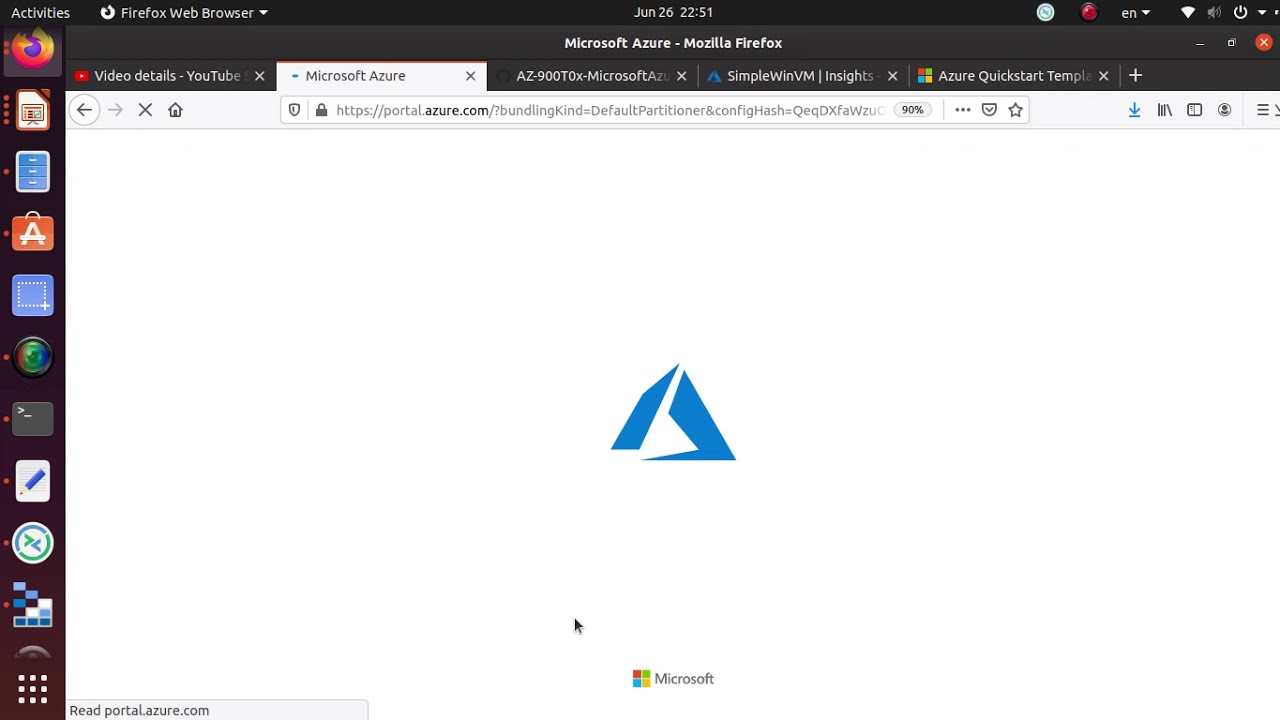
Task: Open the Library bookshelf icon
Action: [1164, 110]
